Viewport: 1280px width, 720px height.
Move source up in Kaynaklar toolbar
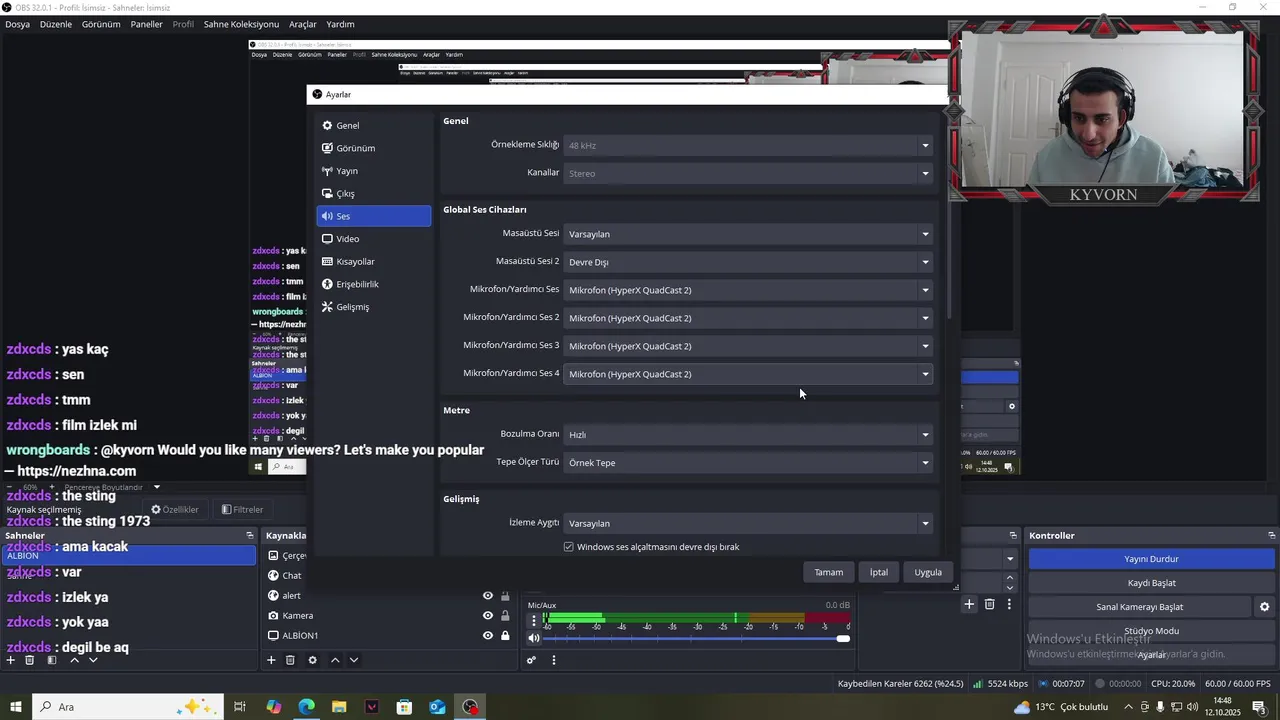click(335, 660)
